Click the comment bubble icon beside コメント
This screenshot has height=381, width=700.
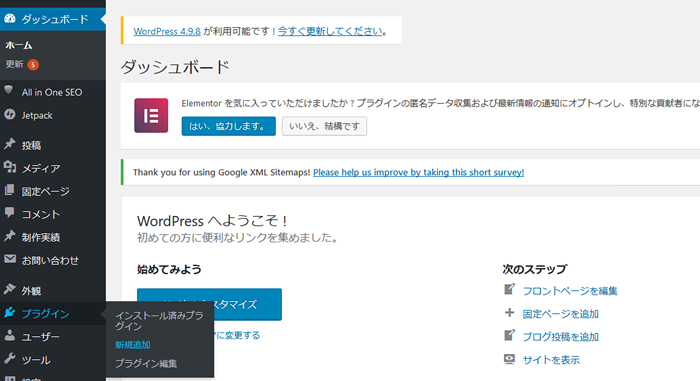[9, 213]
